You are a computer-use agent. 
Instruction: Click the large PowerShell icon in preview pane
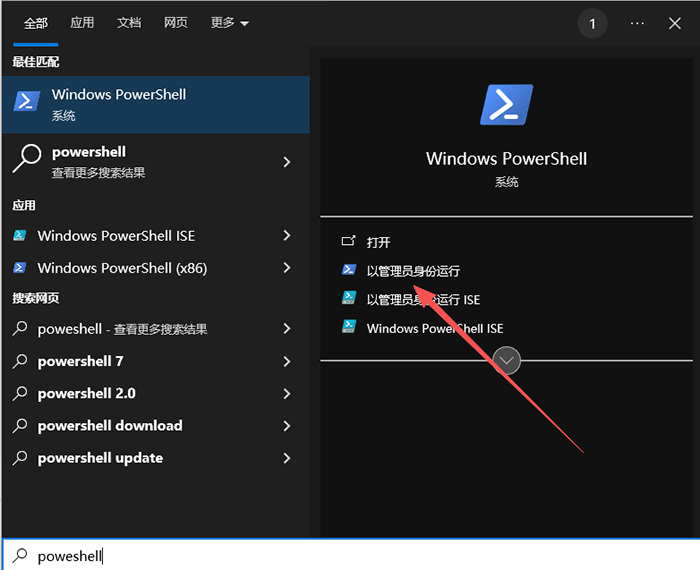coord(506,104)
